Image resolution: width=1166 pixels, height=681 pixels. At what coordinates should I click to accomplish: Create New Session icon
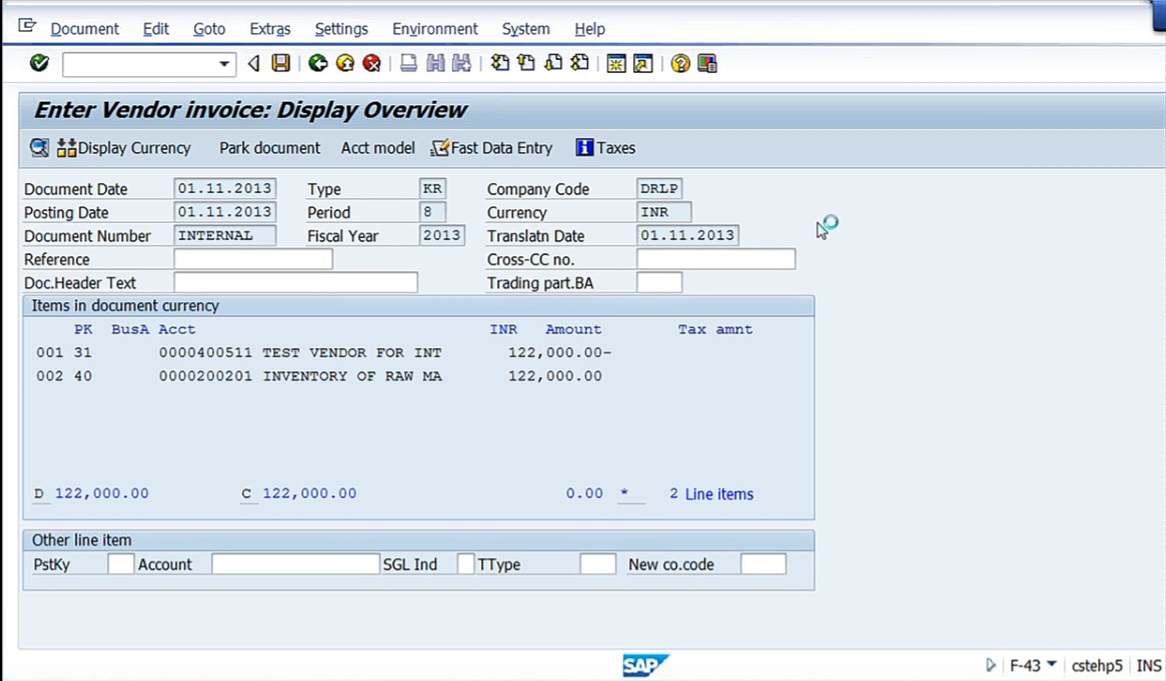[616, 64]
